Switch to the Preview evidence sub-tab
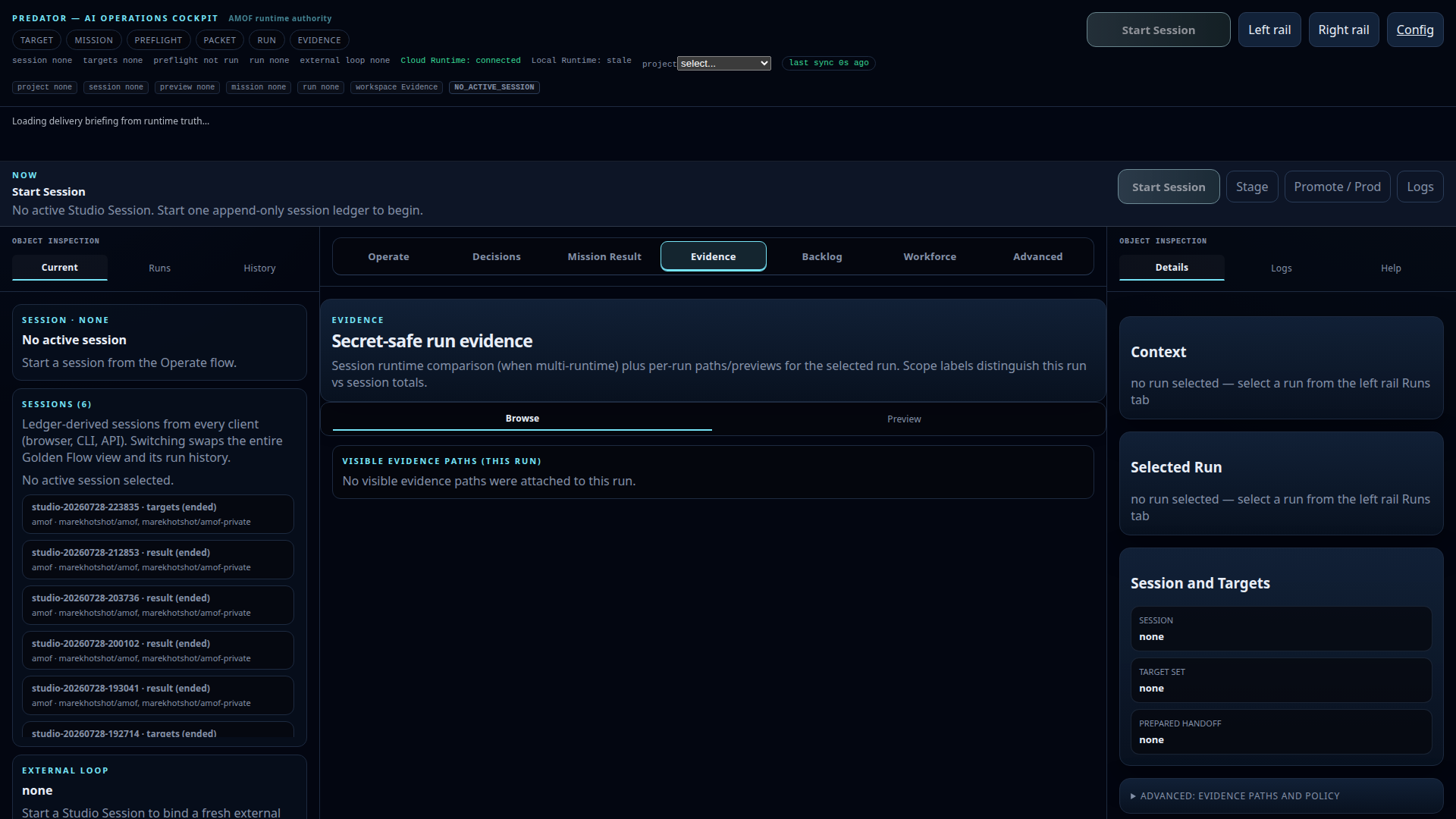This screenshot has width=1456, height=819. 904,419
